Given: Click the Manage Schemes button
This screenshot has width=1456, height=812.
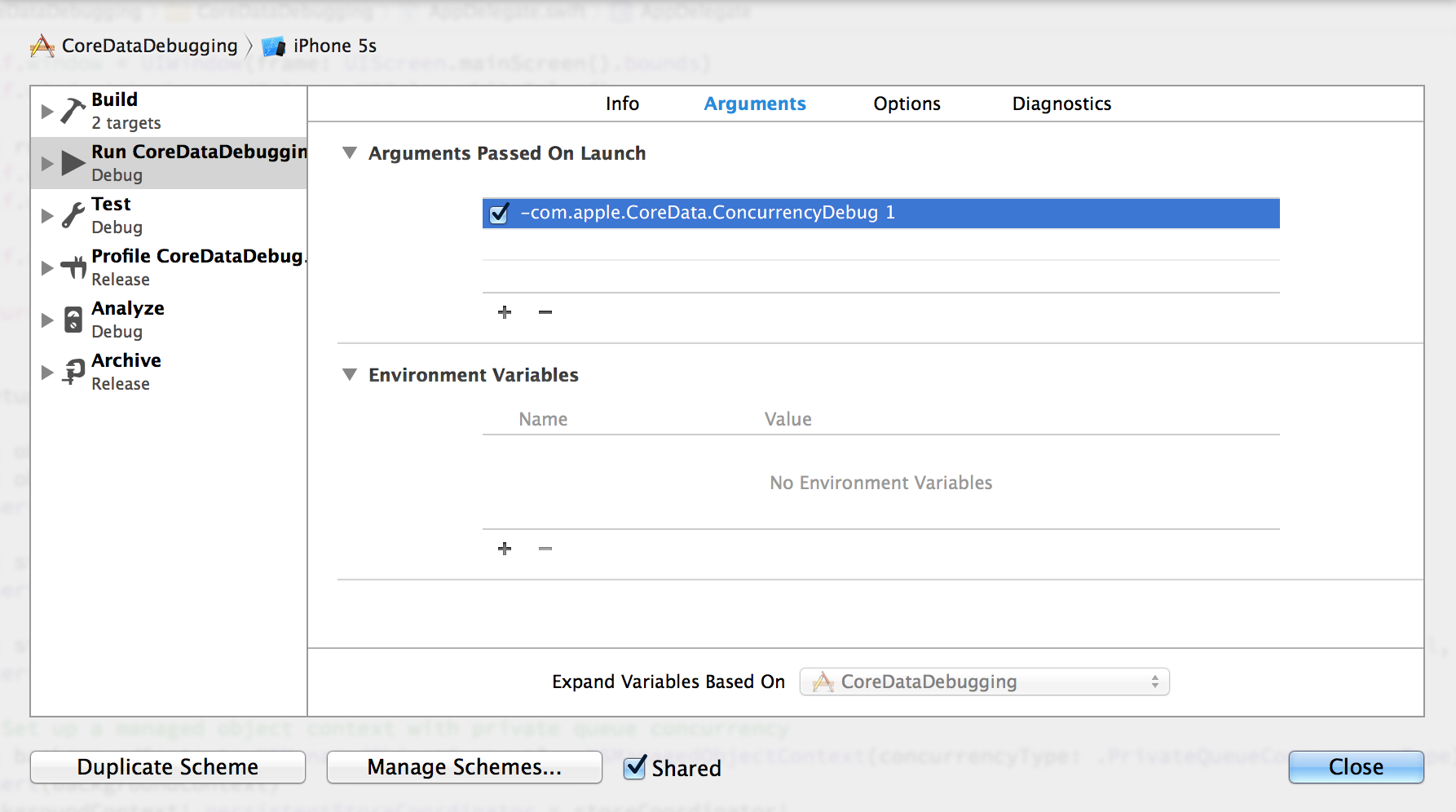Looking at the screenshot, I should pos(464,767).
